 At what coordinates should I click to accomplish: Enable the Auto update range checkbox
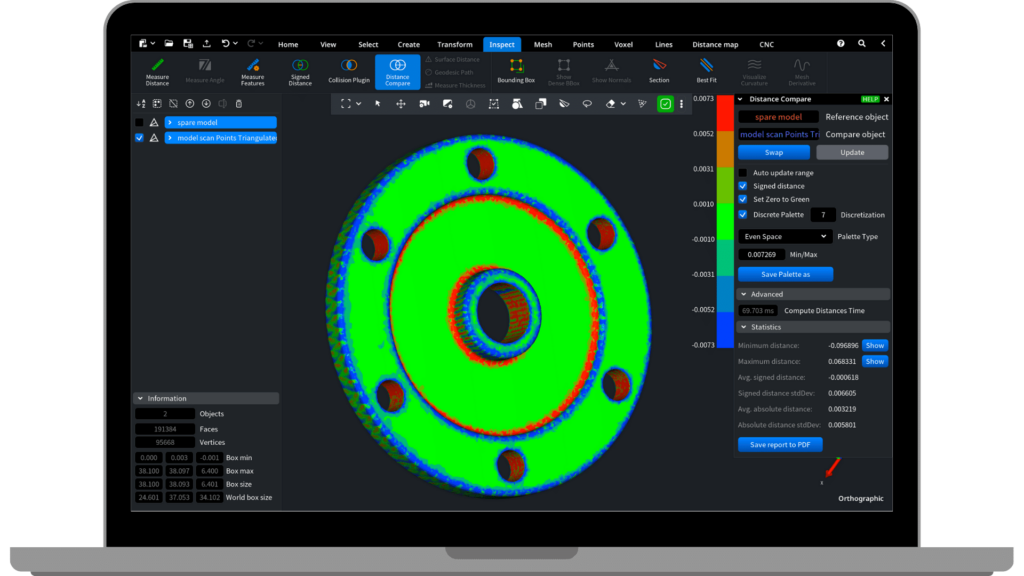click(x=743, y=173)
